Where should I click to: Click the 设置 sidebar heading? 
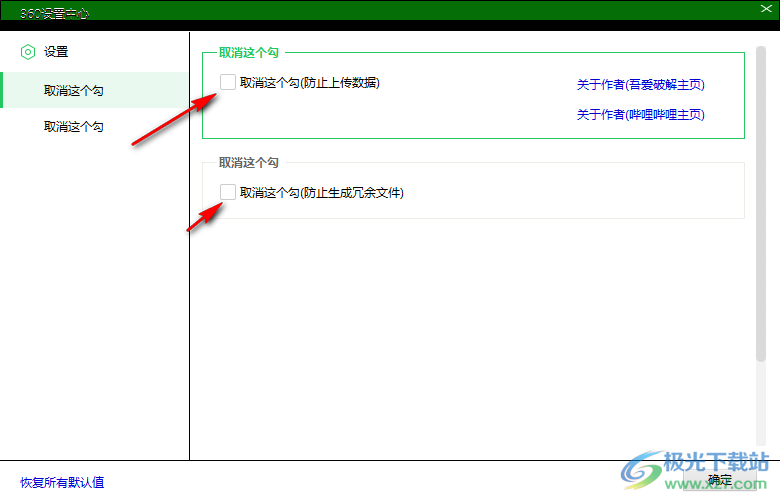56,52
